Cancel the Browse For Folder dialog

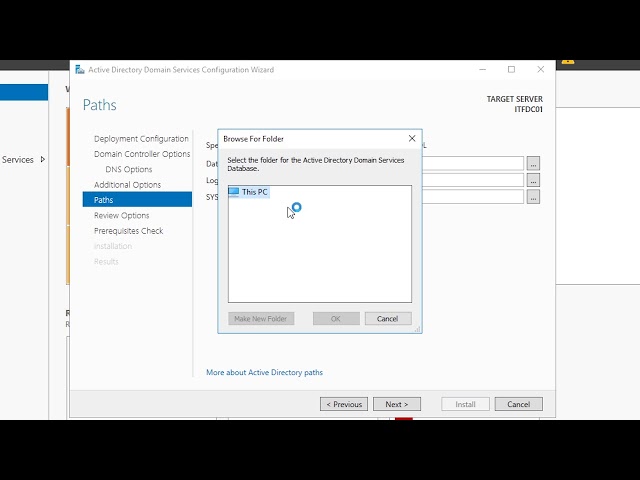388,319
